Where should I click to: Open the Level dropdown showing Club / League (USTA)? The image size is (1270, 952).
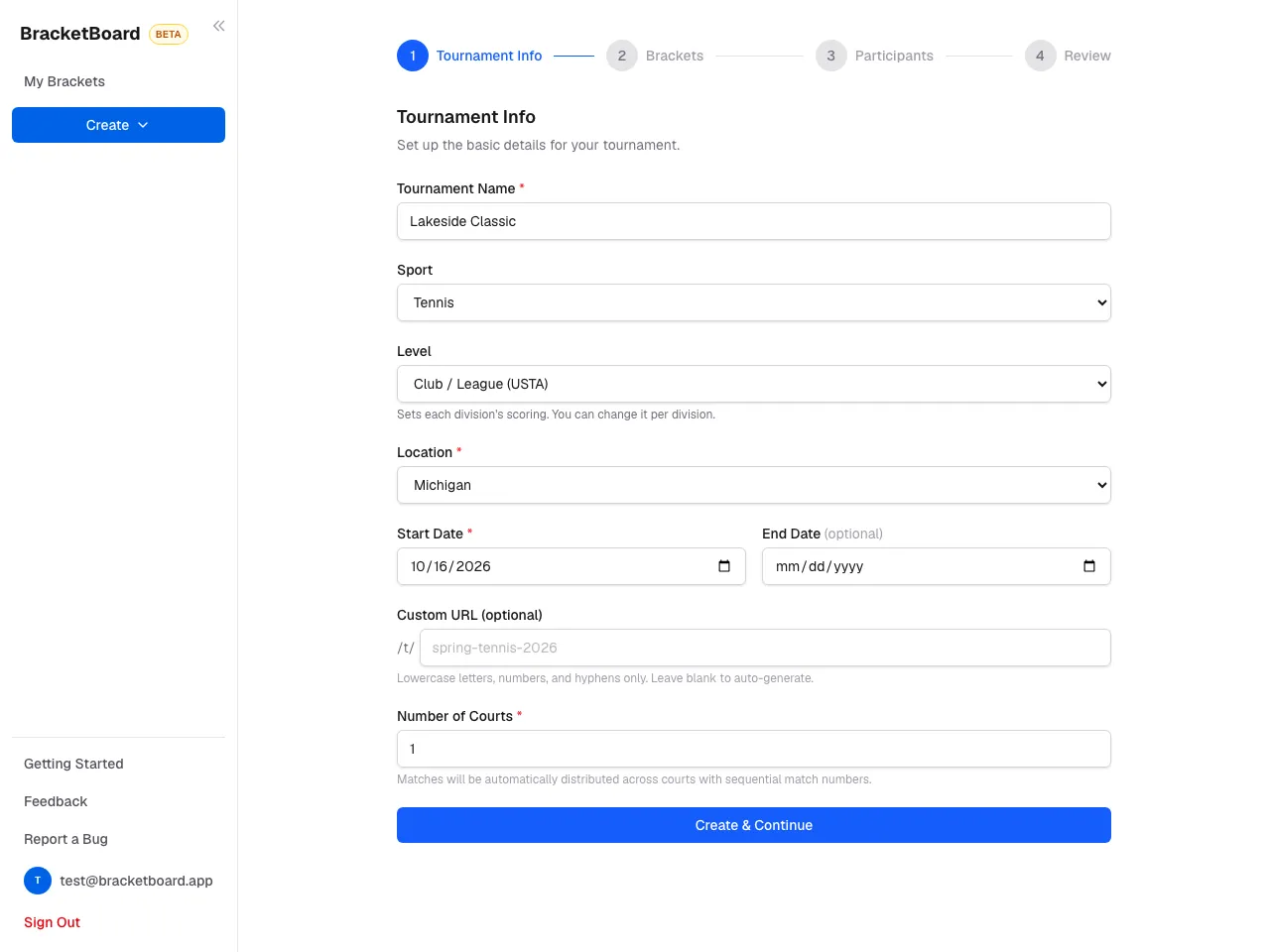[754, 384]
